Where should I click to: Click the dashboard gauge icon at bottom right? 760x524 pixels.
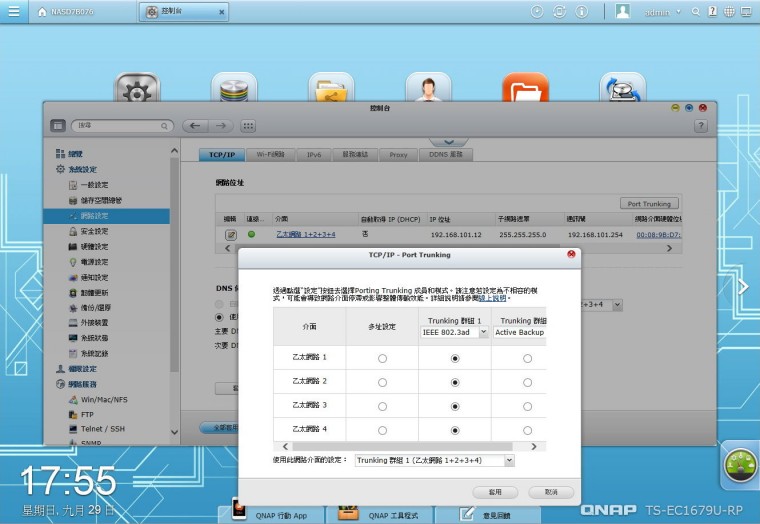(738, 466)
